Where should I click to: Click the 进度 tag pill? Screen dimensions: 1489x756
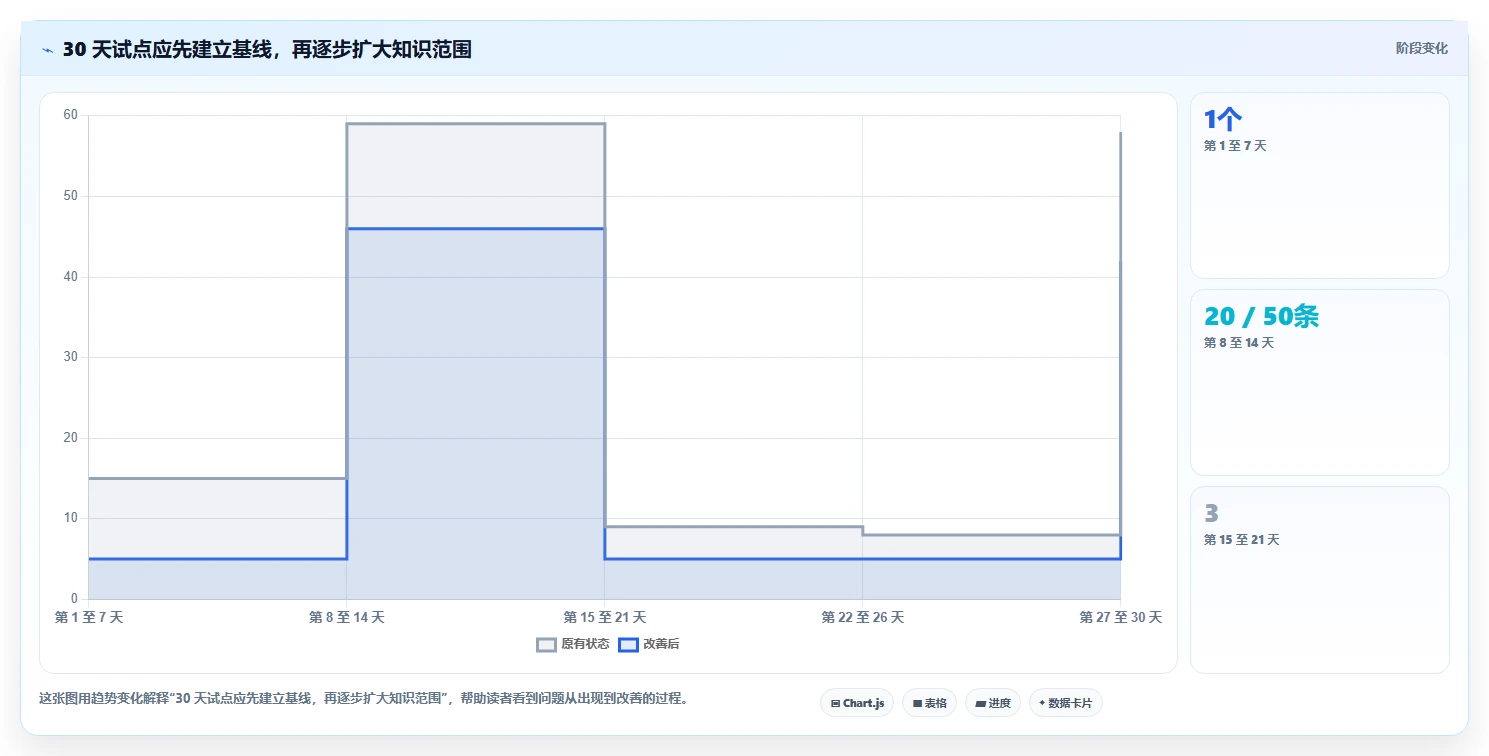[x=992, y=703]
